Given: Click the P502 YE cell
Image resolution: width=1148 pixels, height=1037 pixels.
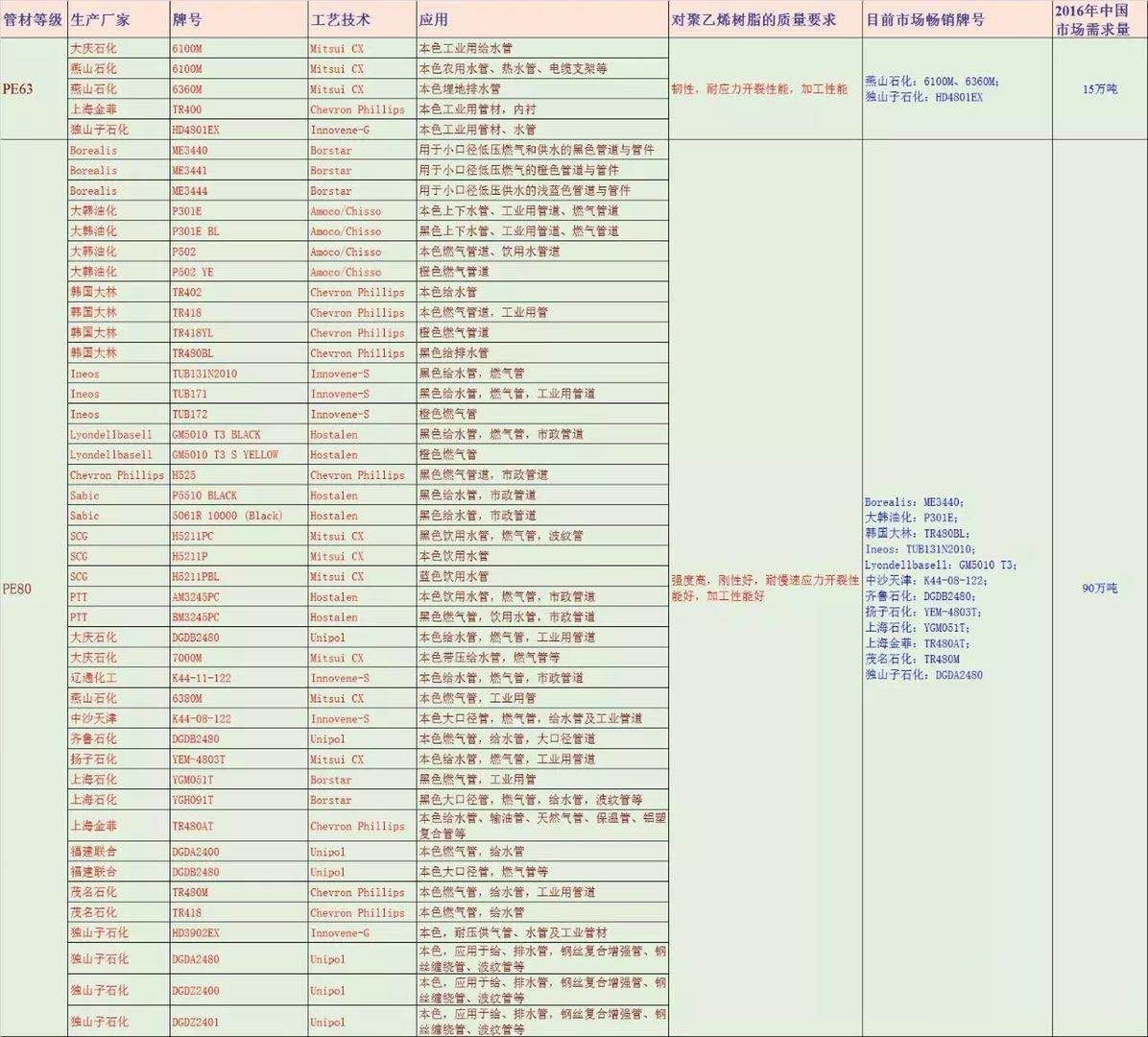Looking at the screenshot, I should pos(238,272).
